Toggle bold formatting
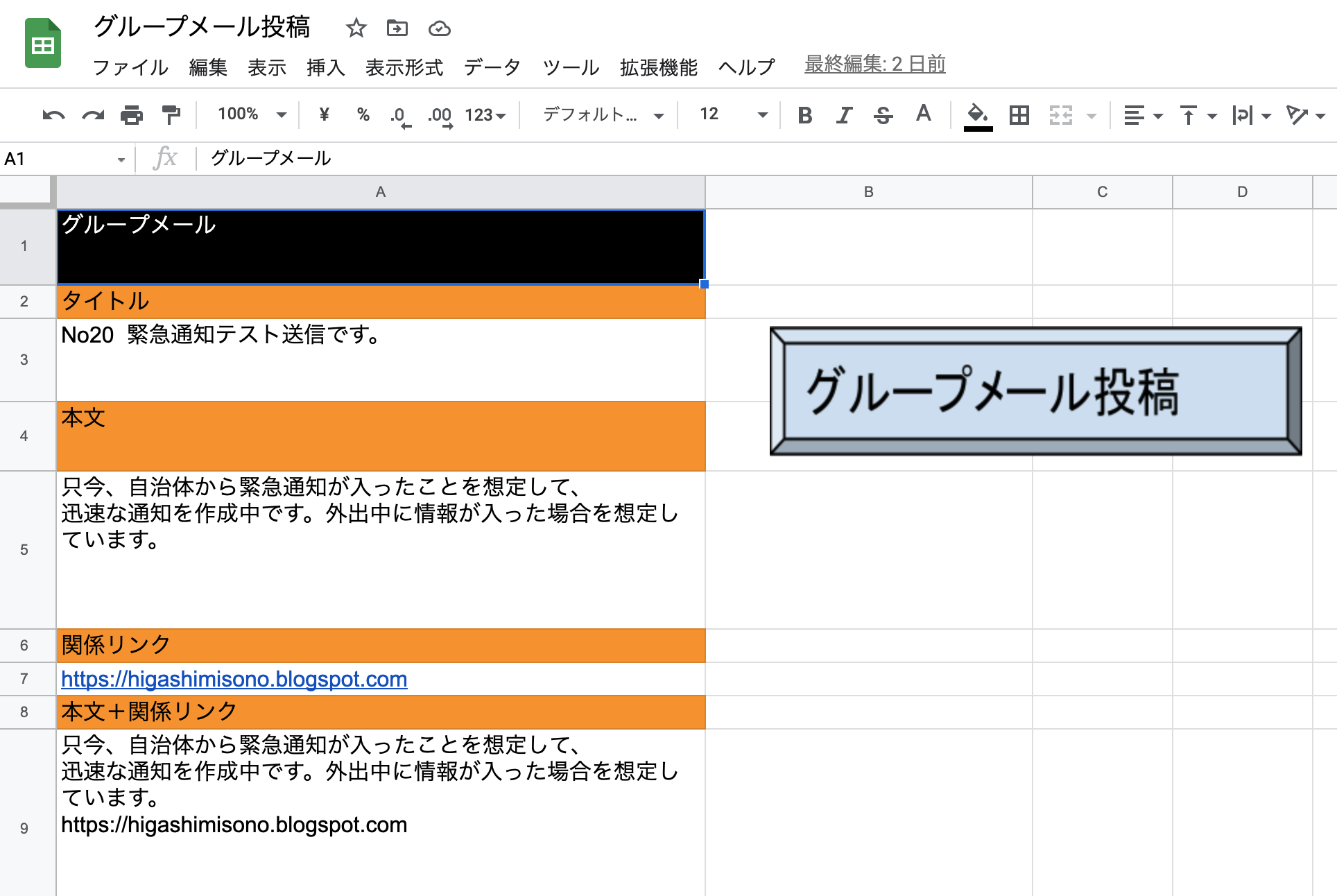 point(804,115)
